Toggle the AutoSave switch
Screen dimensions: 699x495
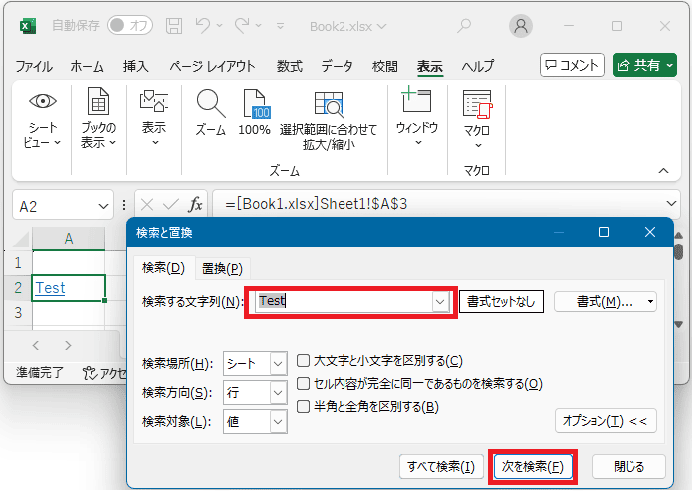(130, 25)
